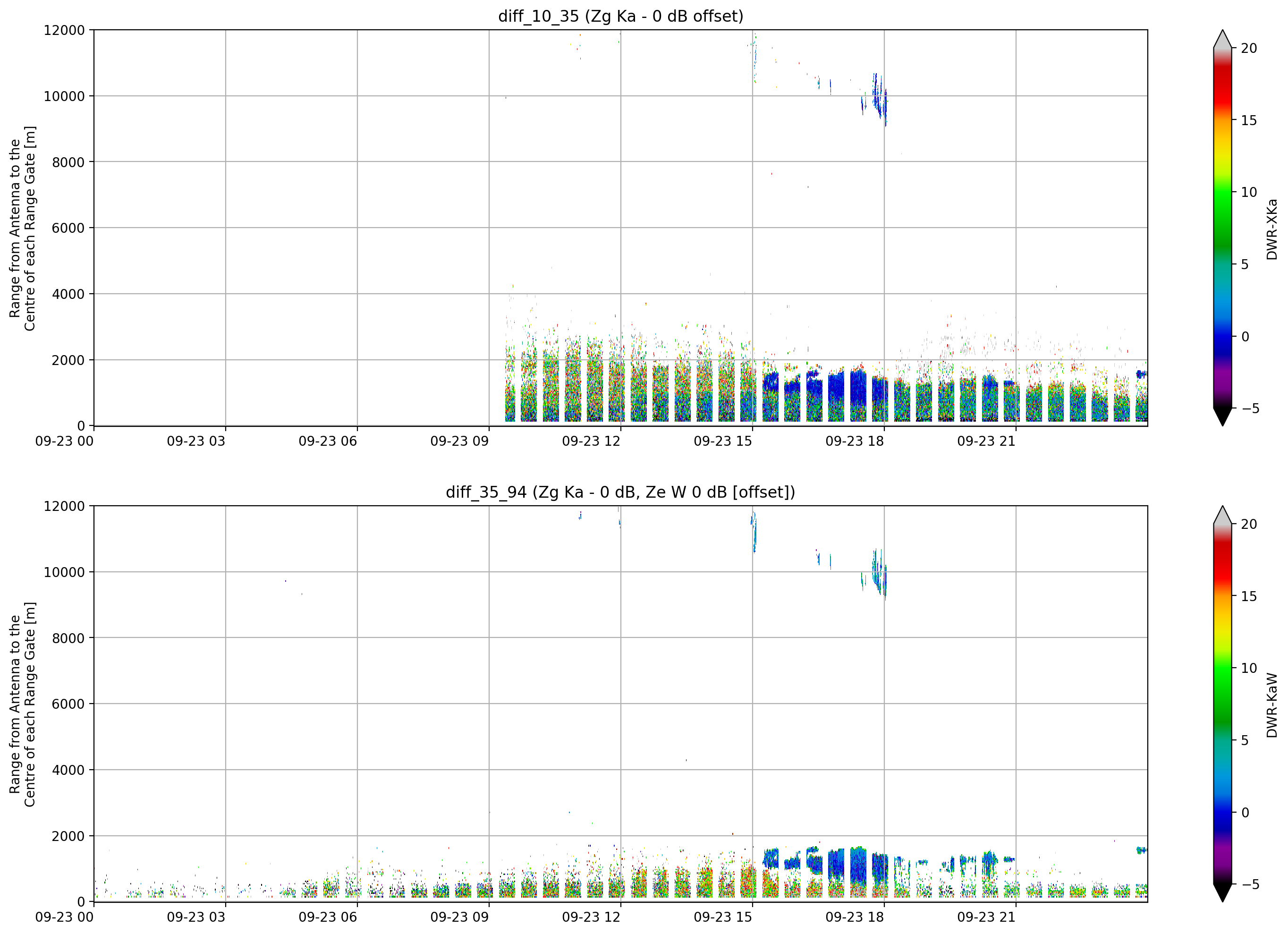Image resolution: width=1288 pixels, height=934 pixels.
Task: Click the "09-23 09" time tick under the diff_10_35 plot
Action: tap(459, 442)
